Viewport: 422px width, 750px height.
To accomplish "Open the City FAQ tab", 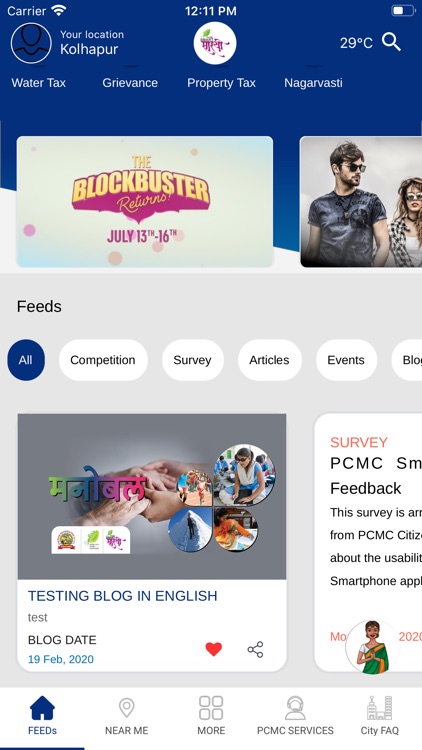I will pos(379,716).
